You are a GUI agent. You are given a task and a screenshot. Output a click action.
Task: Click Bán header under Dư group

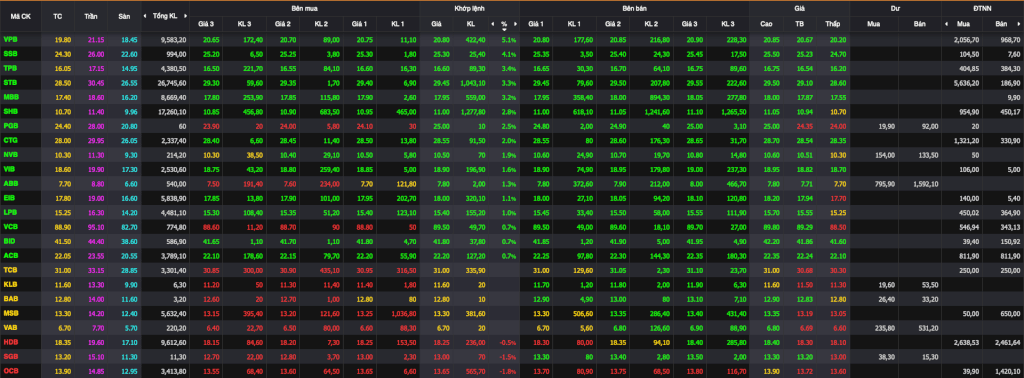tap(920, 24)
